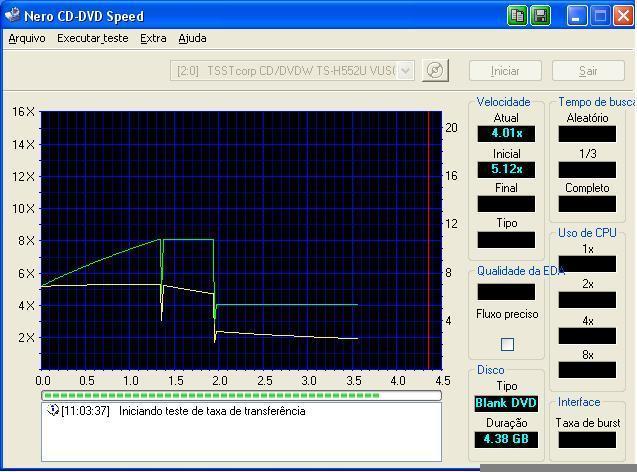This screenshot has width=637, height=472.
Task: Open the Arquivo menu
Action: 27,38
